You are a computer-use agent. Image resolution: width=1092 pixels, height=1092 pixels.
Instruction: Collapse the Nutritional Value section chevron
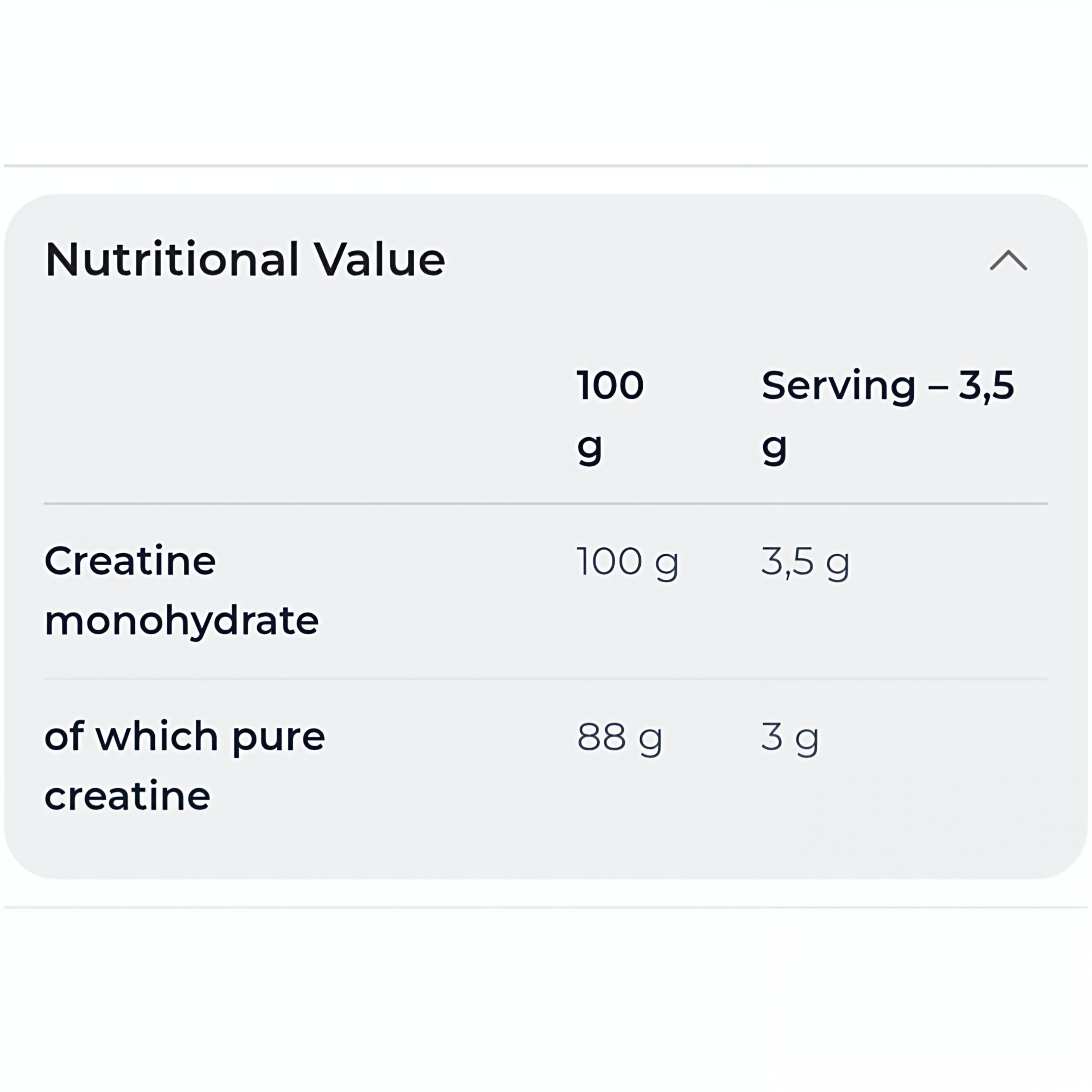(1008, 261)
